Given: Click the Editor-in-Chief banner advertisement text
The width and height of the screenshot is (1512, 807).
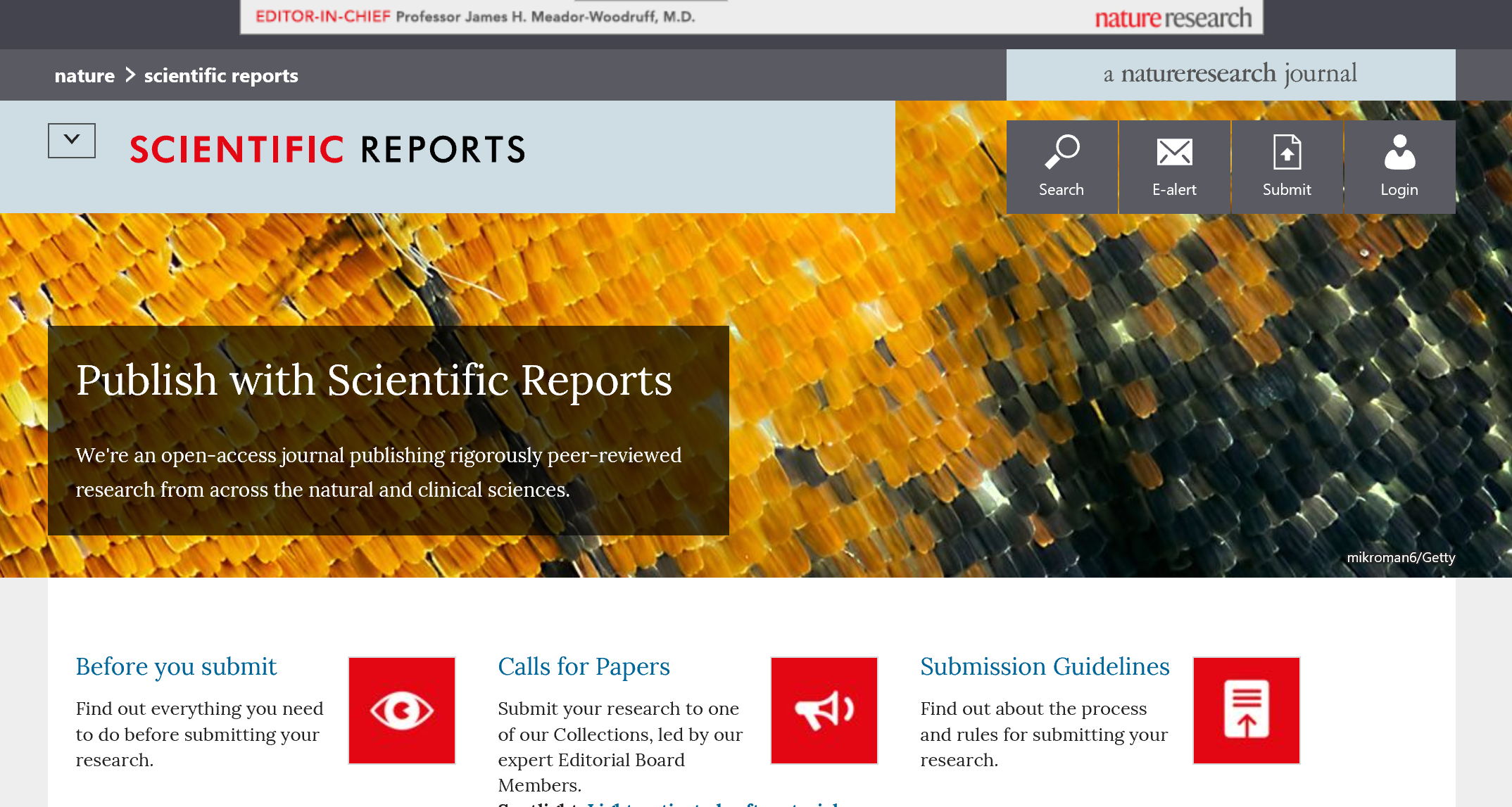Looking at the screenshot, I should (475, 16).
